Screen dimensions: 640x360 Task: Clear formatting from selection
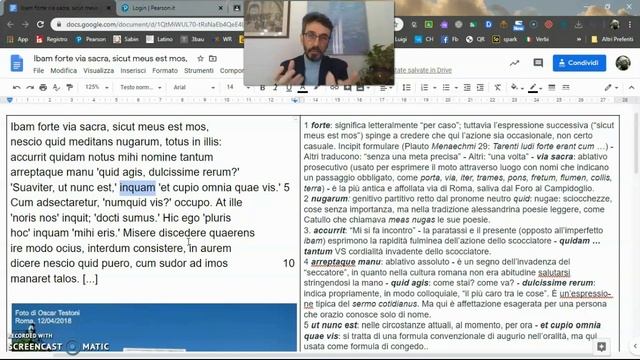click(x=498, y=87)
